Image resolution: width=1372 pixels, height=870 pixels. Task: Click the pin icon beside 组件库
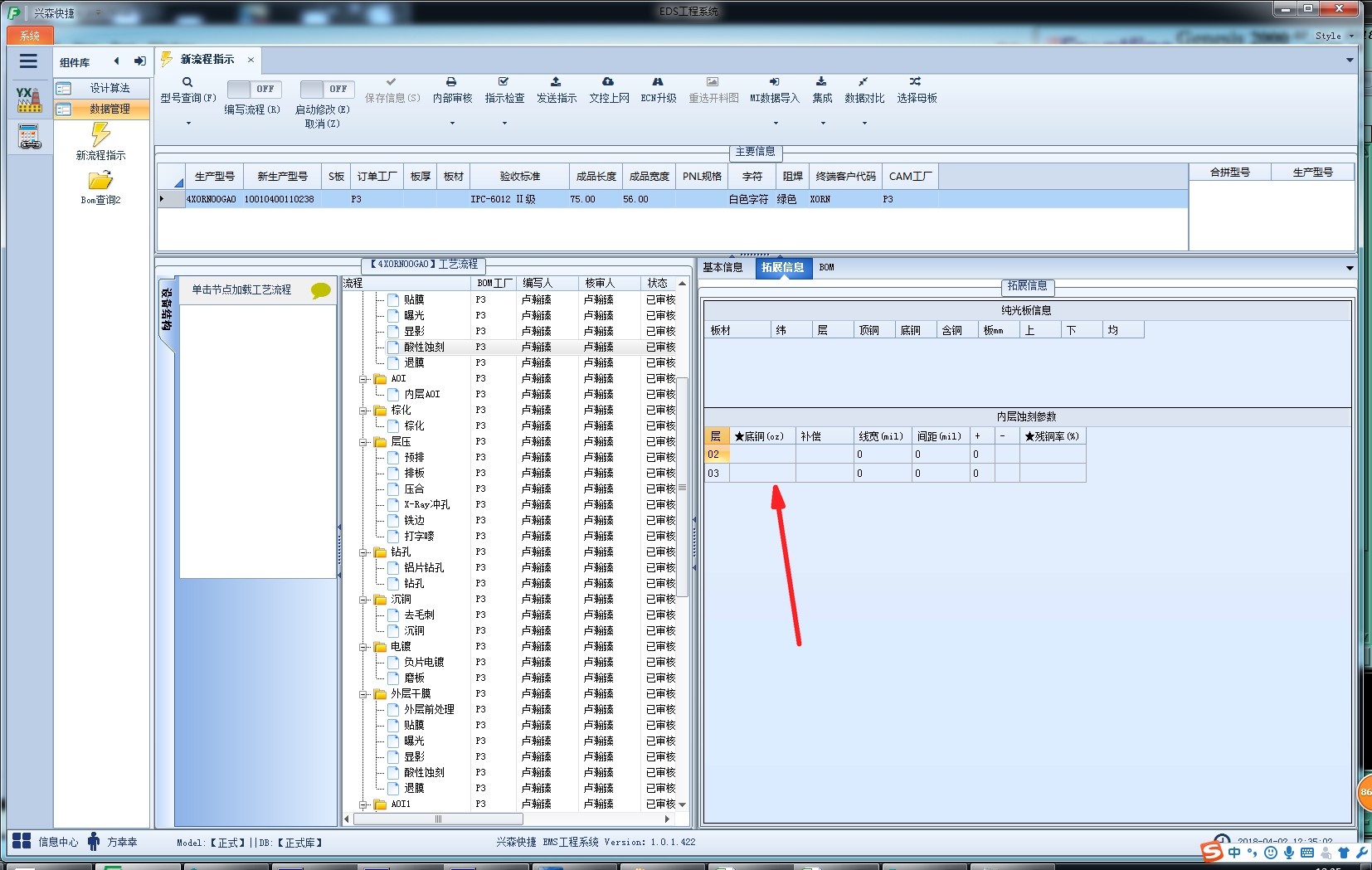click(140, 61)
